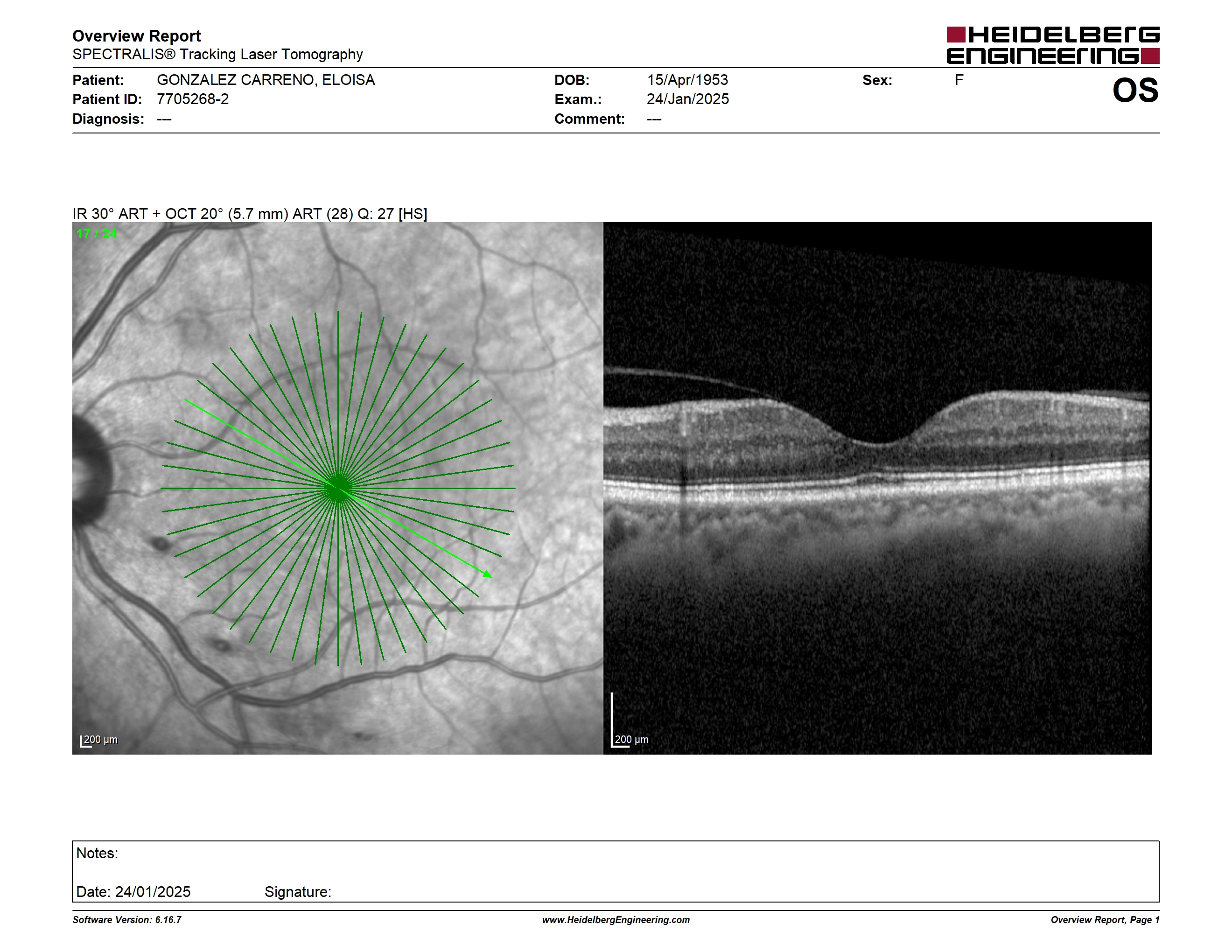Click Software Version: 6.16.7 footer text
1232x952 pixels.
click(x=127, y=920)
